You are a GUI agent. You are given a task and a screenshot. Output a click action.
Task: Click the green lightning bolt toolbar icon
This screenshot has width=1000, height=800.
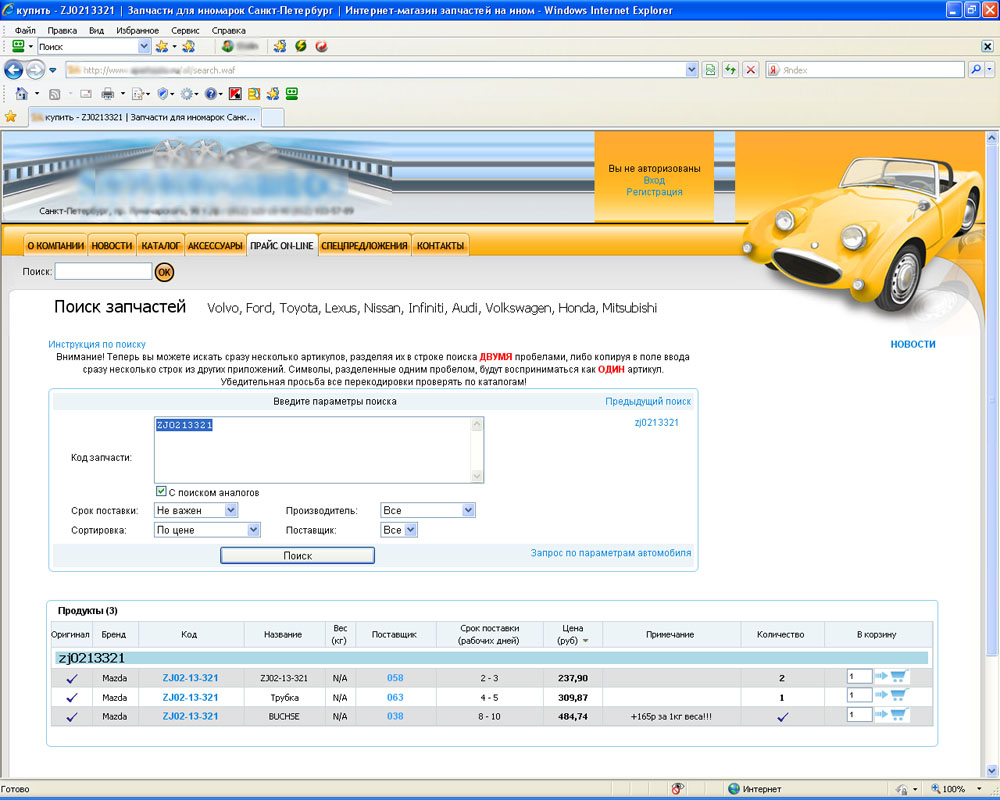(x=301, y=46)
